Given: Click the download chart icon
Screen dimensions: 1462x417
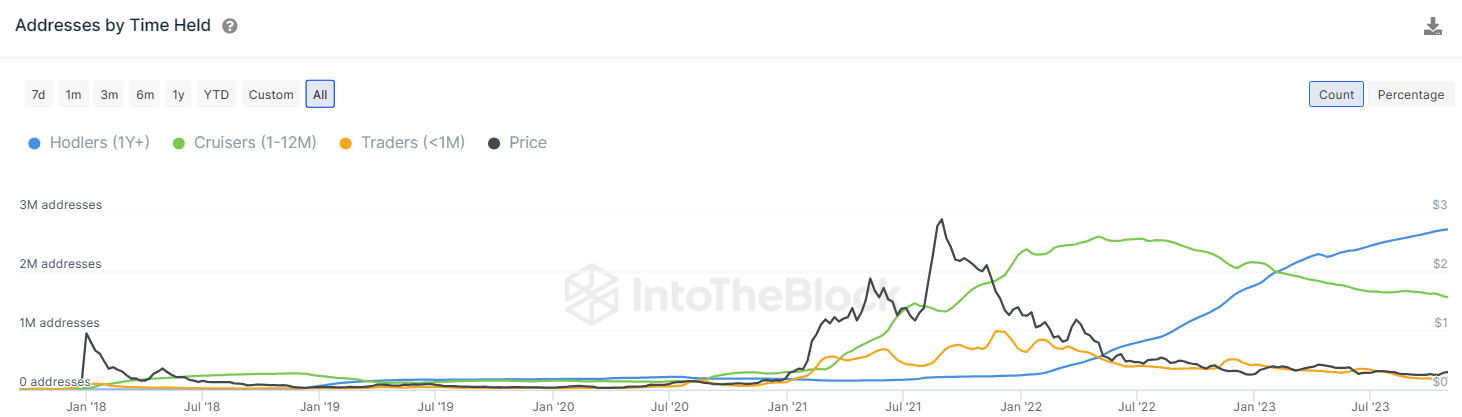Looking at the screenshot, I should tap(1433, 27).
